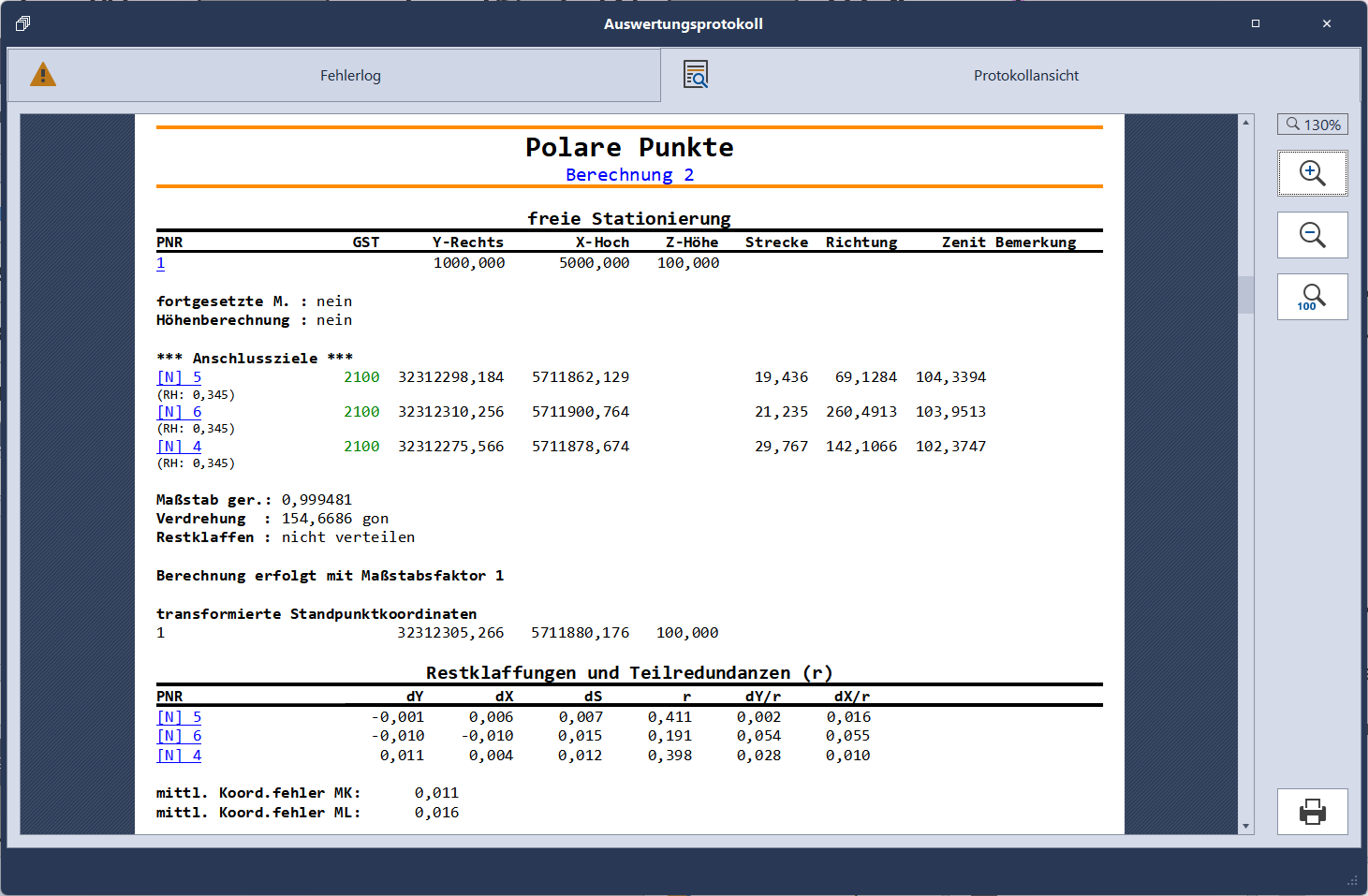Open the Berechnung 2 link
This screenshot has height=896, width=1368.
(629, 175)
